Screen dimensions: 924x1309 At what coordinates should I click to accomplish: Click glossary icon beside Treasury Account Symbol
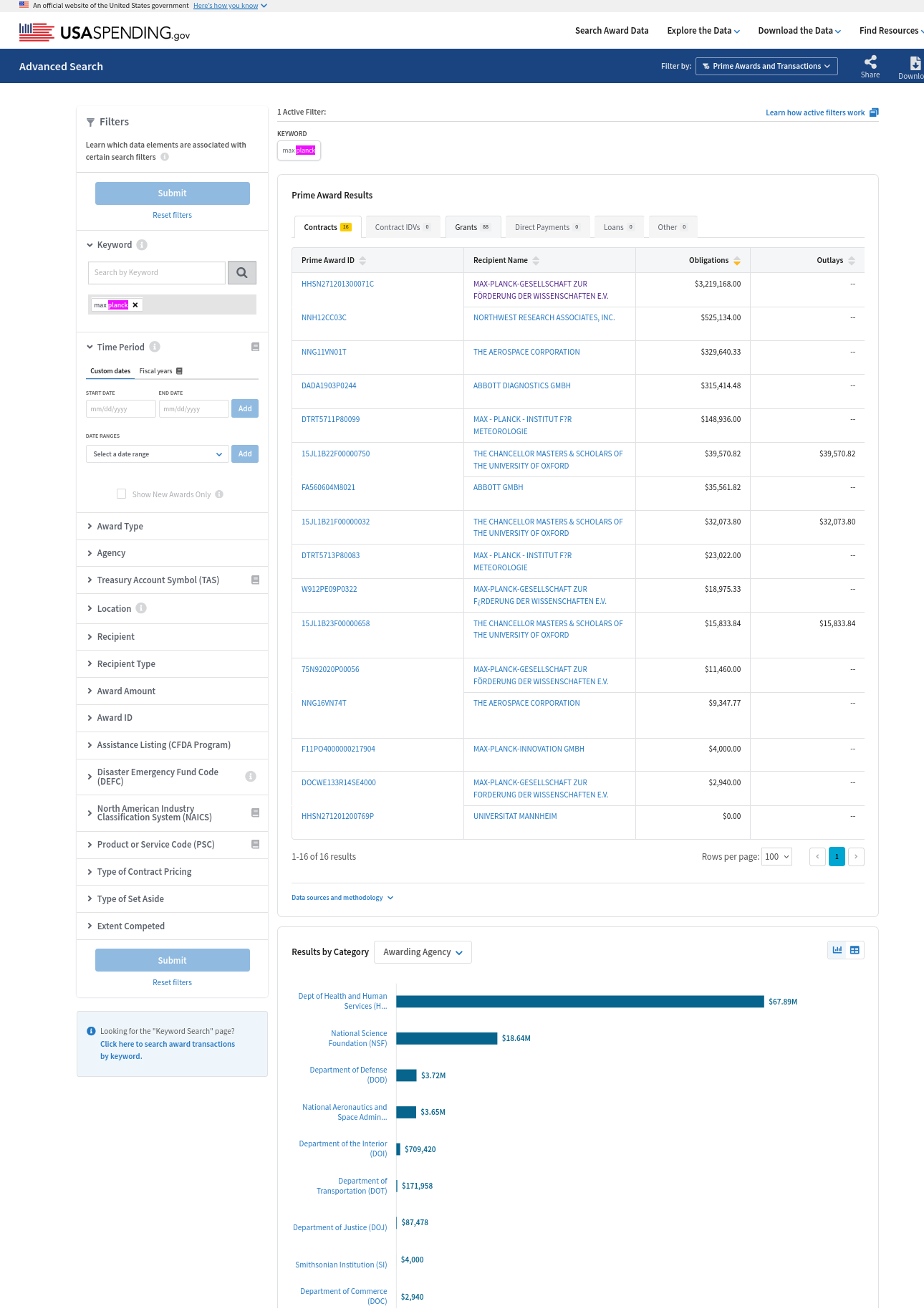click(255, 580)
